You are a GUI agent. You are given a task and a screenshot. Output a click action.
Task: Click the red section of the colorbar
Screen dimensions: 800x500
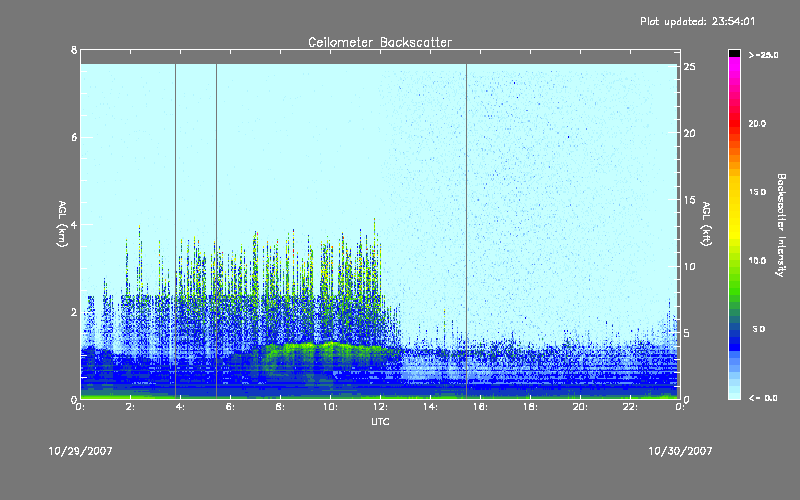coord(734,122)
